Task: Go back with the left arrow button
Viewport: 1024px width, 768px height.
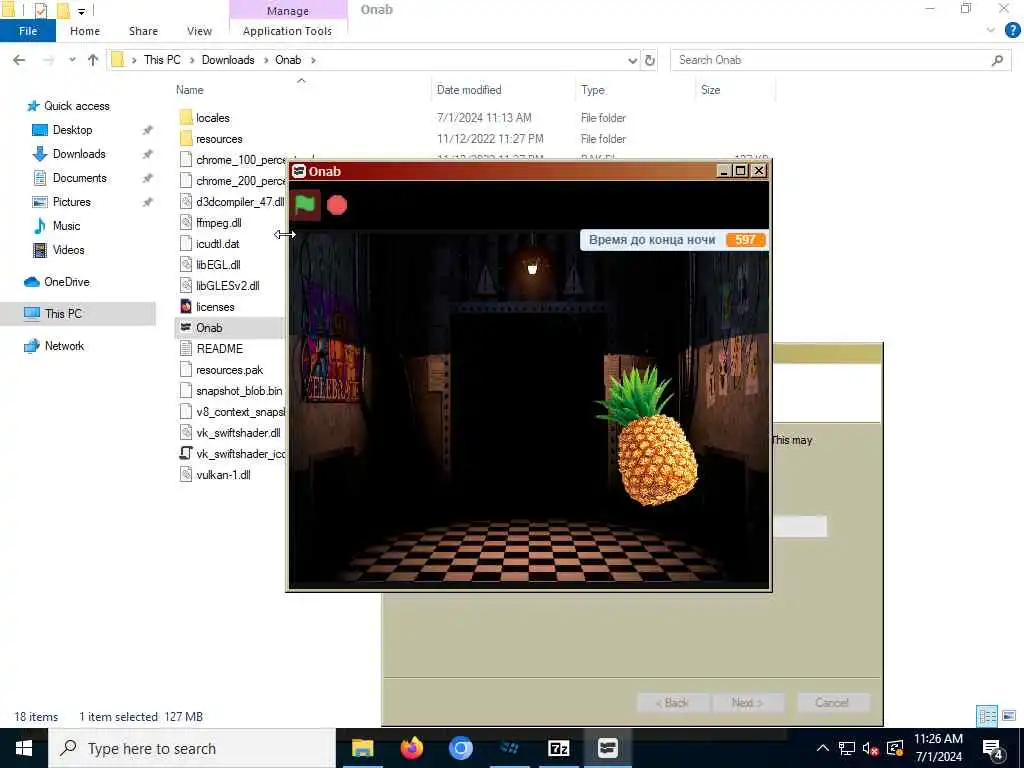Action: click(x=19, y=60)
